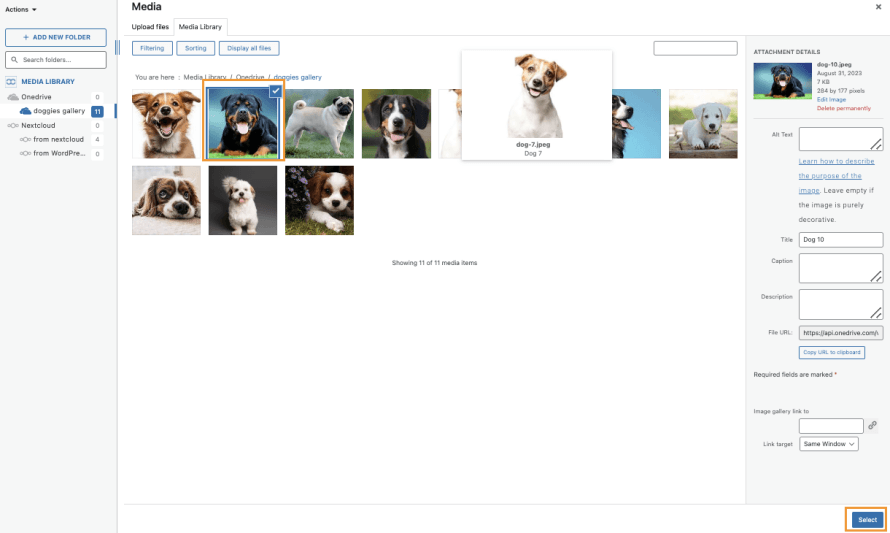Select the dog-7.jpeg hover preview
This screenshot has width=890, height=533.
point(536,105)
